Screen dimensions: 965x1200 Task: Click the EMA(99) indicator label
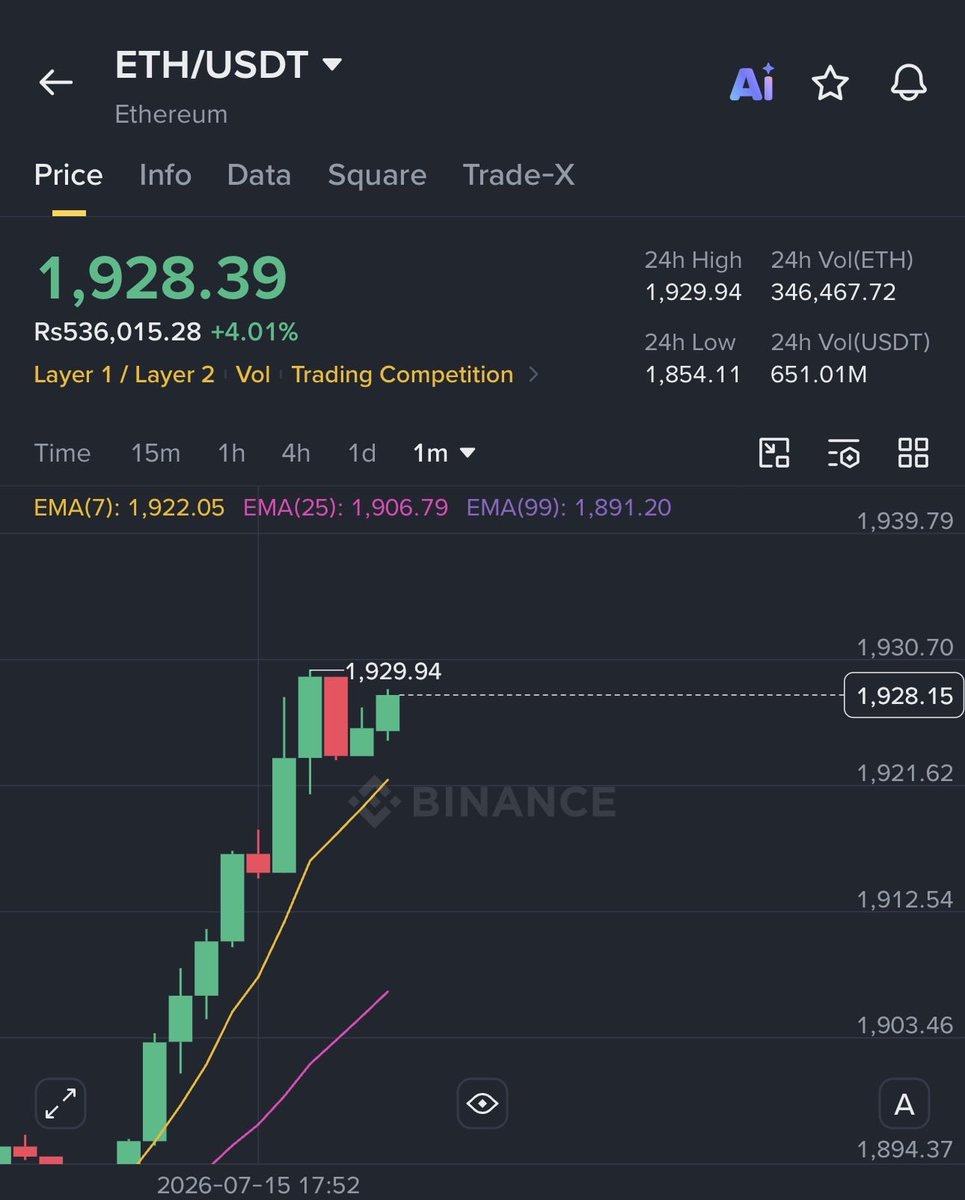(x=569, y=508)
